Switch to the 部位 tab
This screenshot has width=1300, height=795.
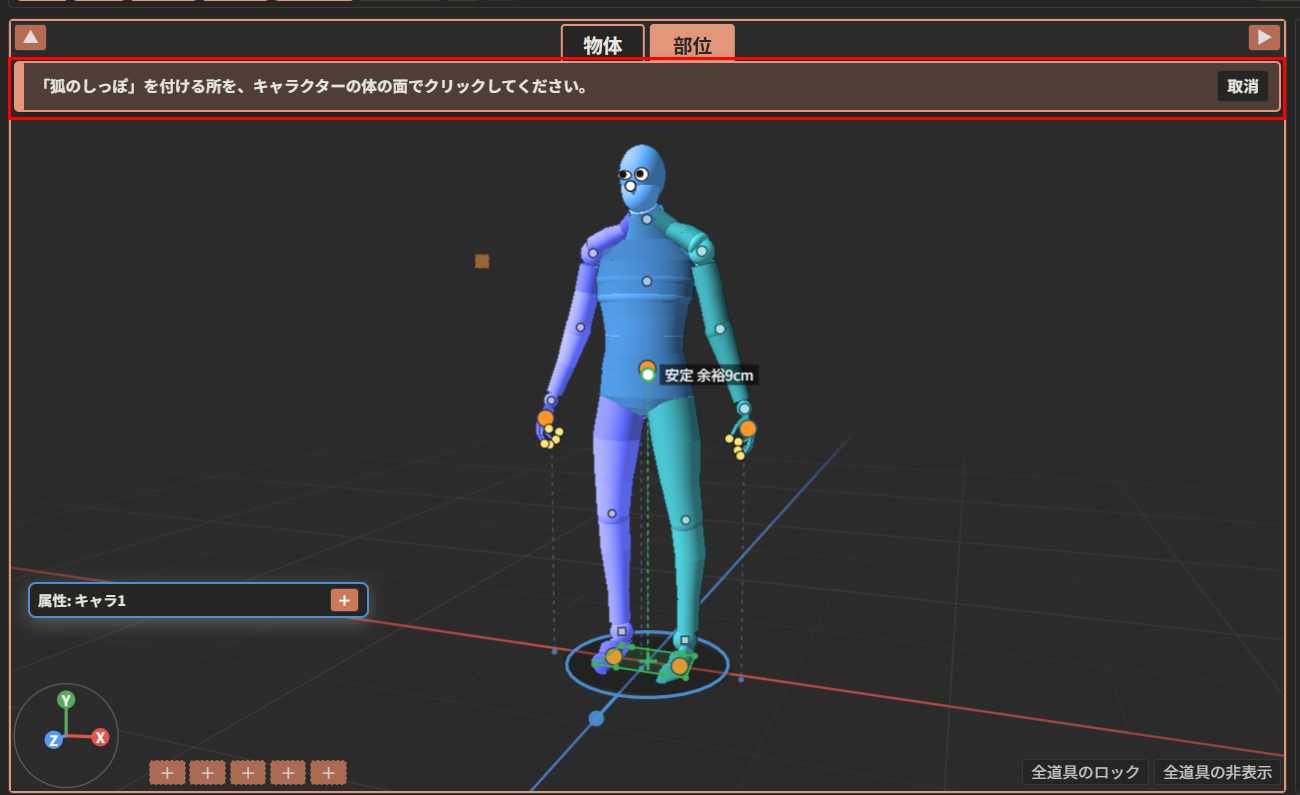click(692, 45)
